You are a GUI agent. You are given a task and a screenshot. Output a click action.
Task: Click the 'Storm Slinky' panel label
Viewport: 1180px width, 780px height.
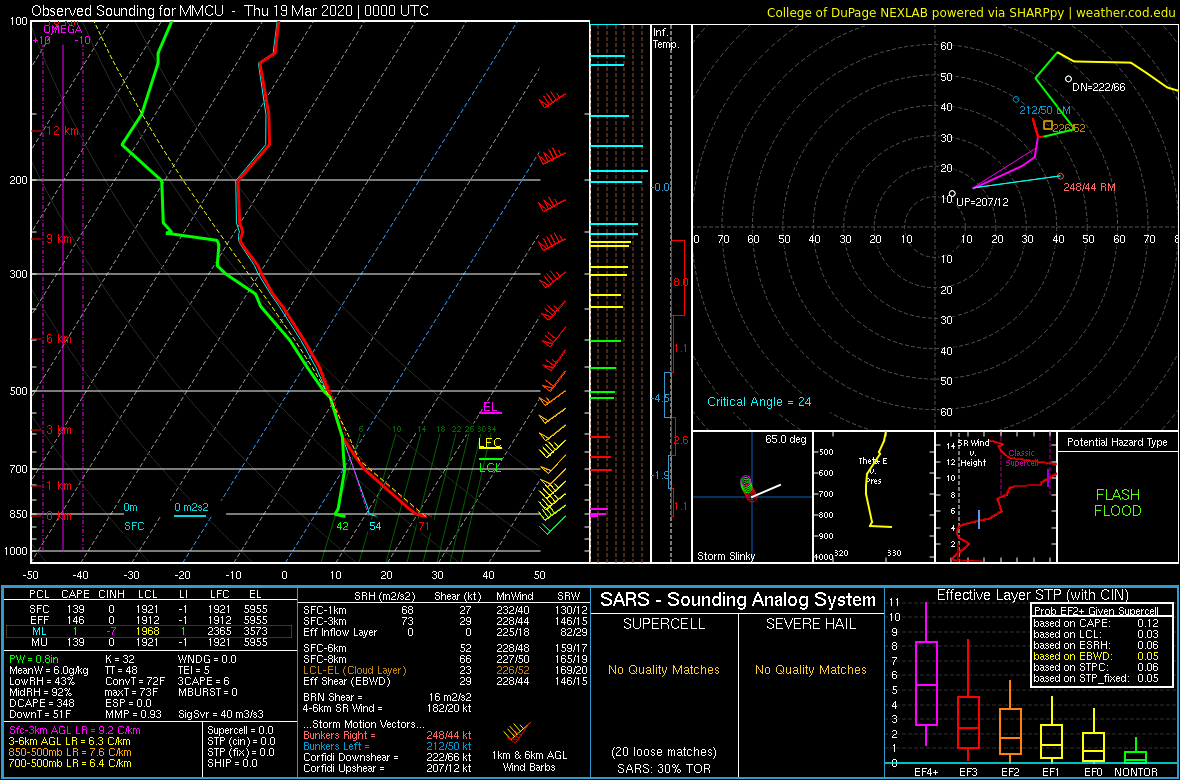tap(725, 556)
